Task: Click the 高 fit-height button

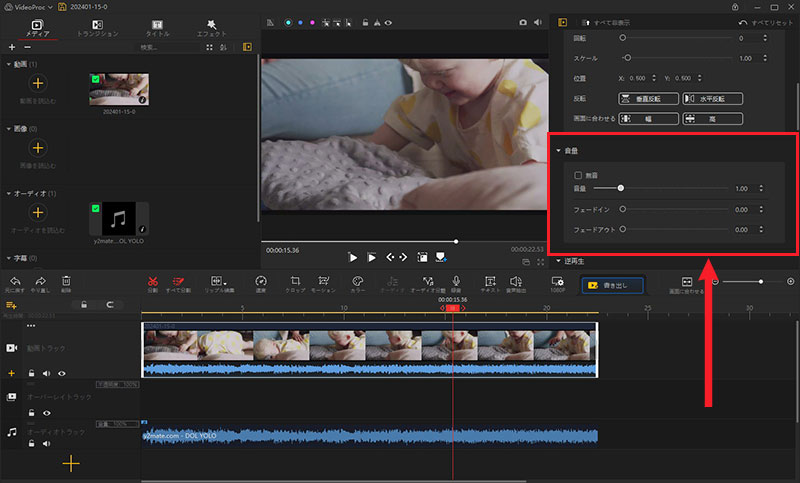Action: [x=712, y=119]
